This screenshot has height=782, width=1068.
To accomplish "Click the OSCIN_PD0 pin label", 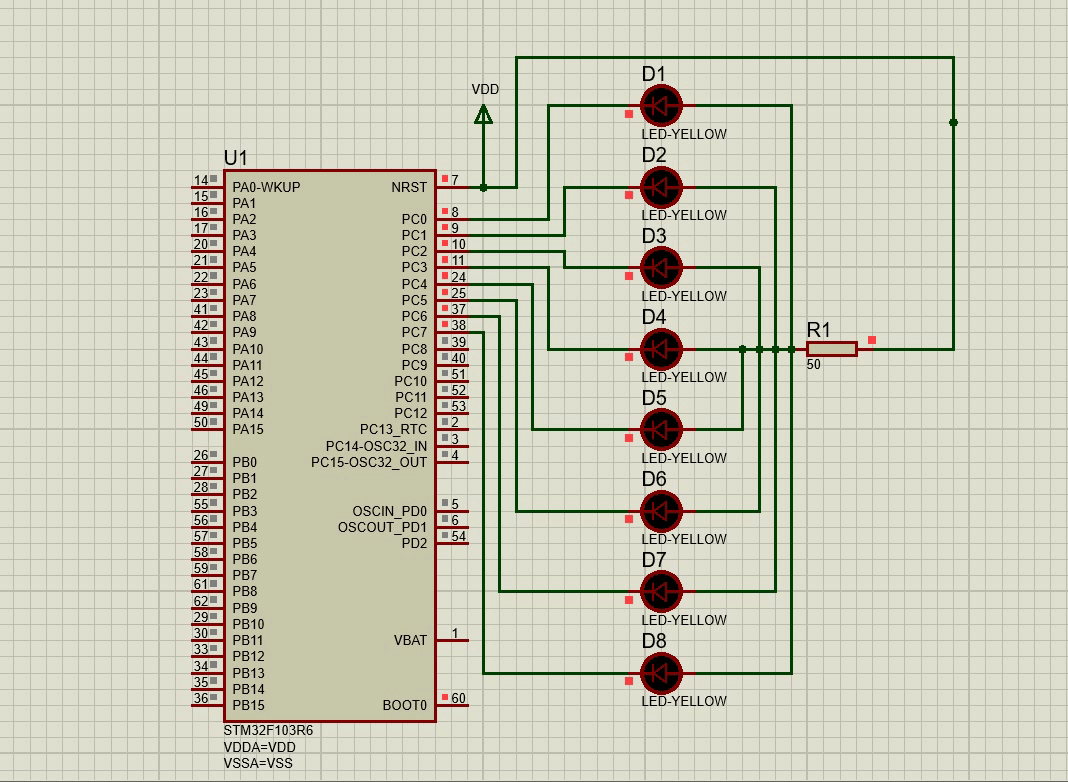I will coord(390,511).
